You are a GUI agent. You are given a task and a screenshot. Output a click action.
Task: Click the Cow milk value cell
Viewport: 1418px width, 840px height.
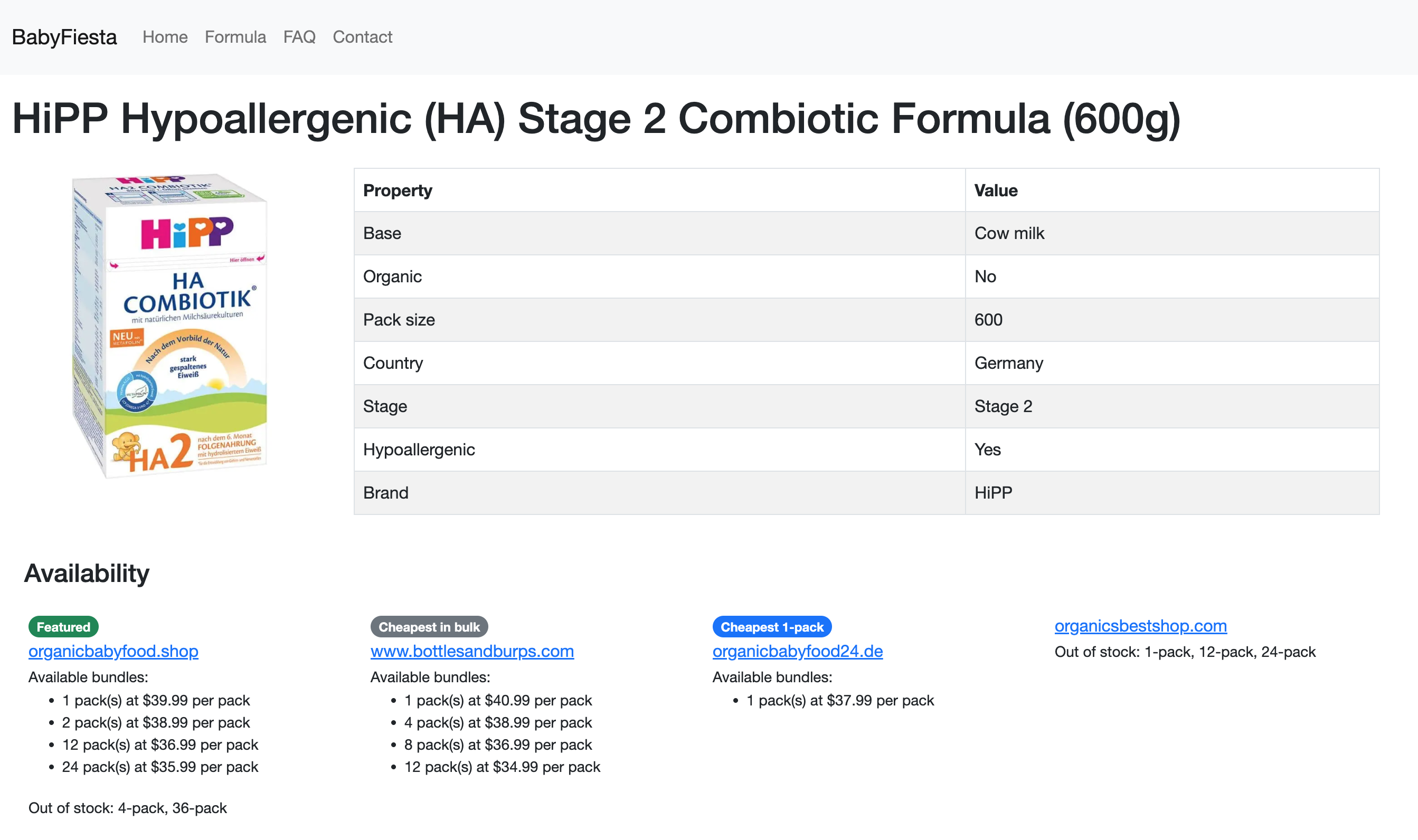coord(1172,233)
